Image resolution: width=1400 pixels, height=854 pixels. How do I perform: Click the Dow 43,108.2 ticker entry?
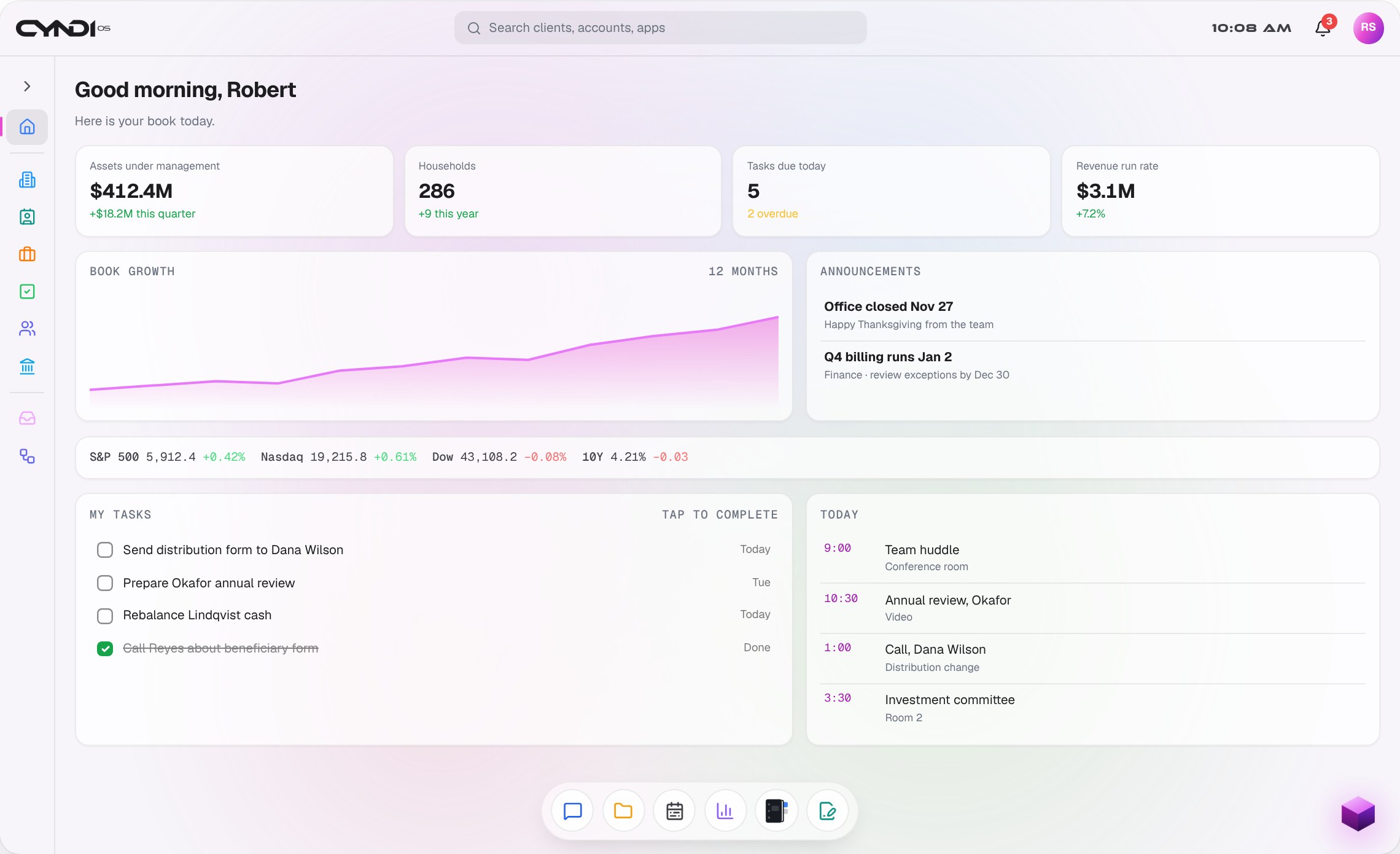click(x=499, y=457)
